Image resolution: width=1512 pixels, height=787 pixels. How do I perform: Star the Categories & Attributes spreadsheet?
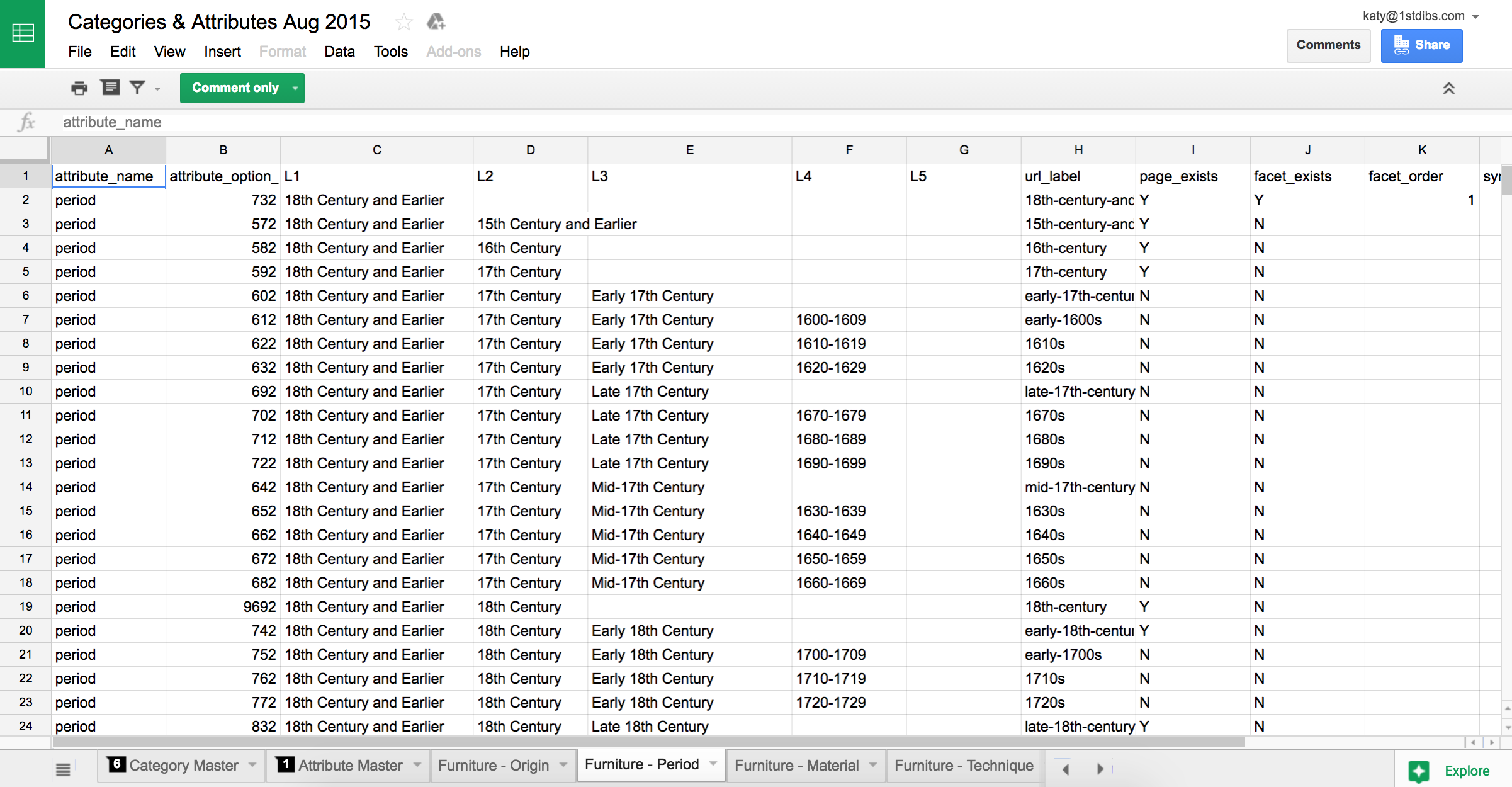point(403,21)
